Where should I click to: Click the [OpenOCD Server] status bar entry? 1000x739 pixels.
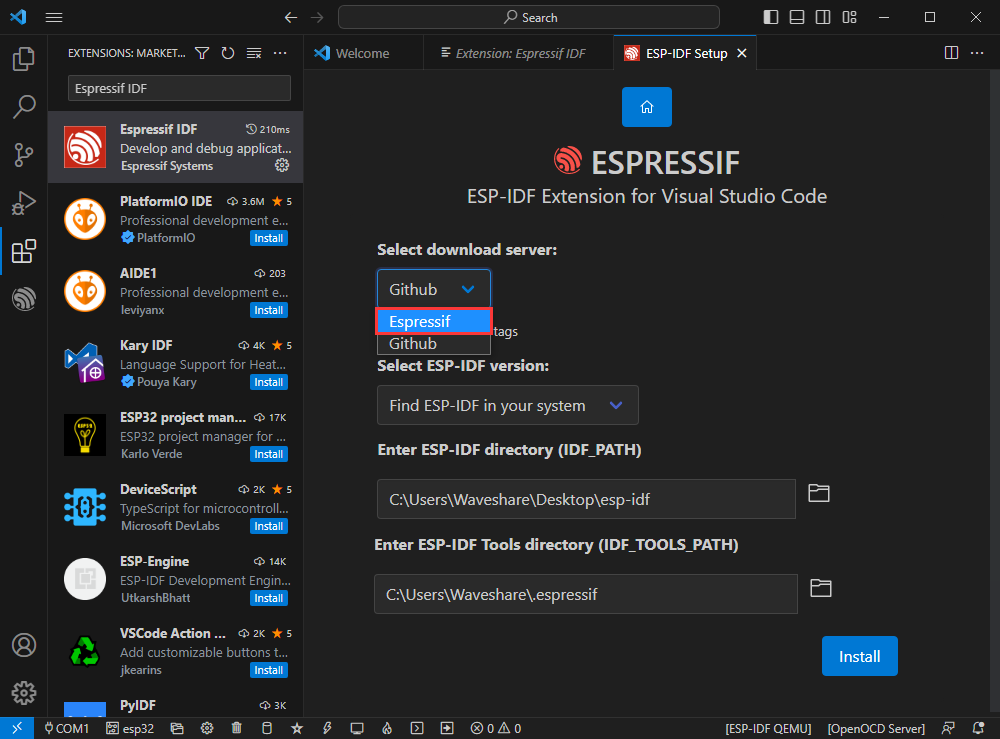pyautogui.click(x=876, y=728)
